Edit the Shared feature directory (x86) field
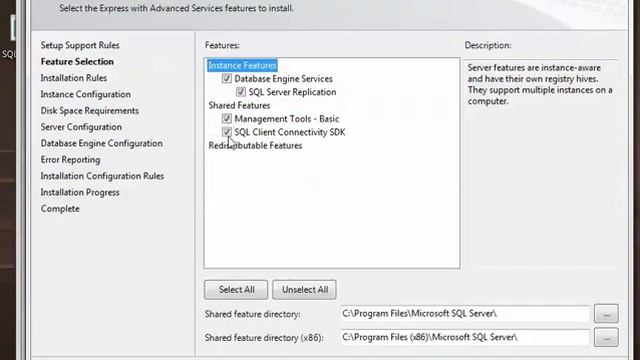Image resolution: width=640 pixels, height=360 pixels. tap(465, 338)
